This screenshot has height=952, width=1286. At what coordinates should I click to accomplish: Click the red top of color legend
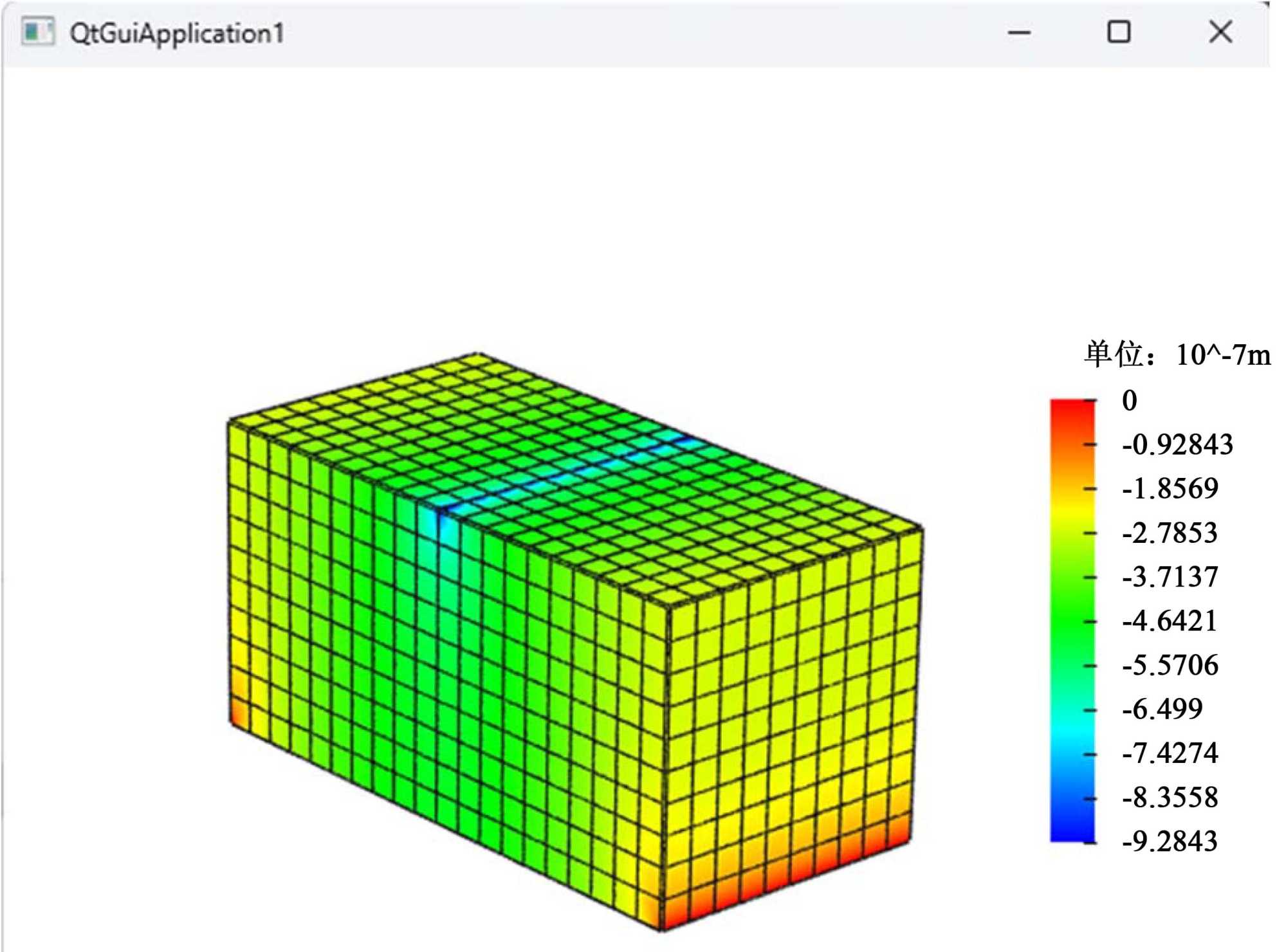1072,410
